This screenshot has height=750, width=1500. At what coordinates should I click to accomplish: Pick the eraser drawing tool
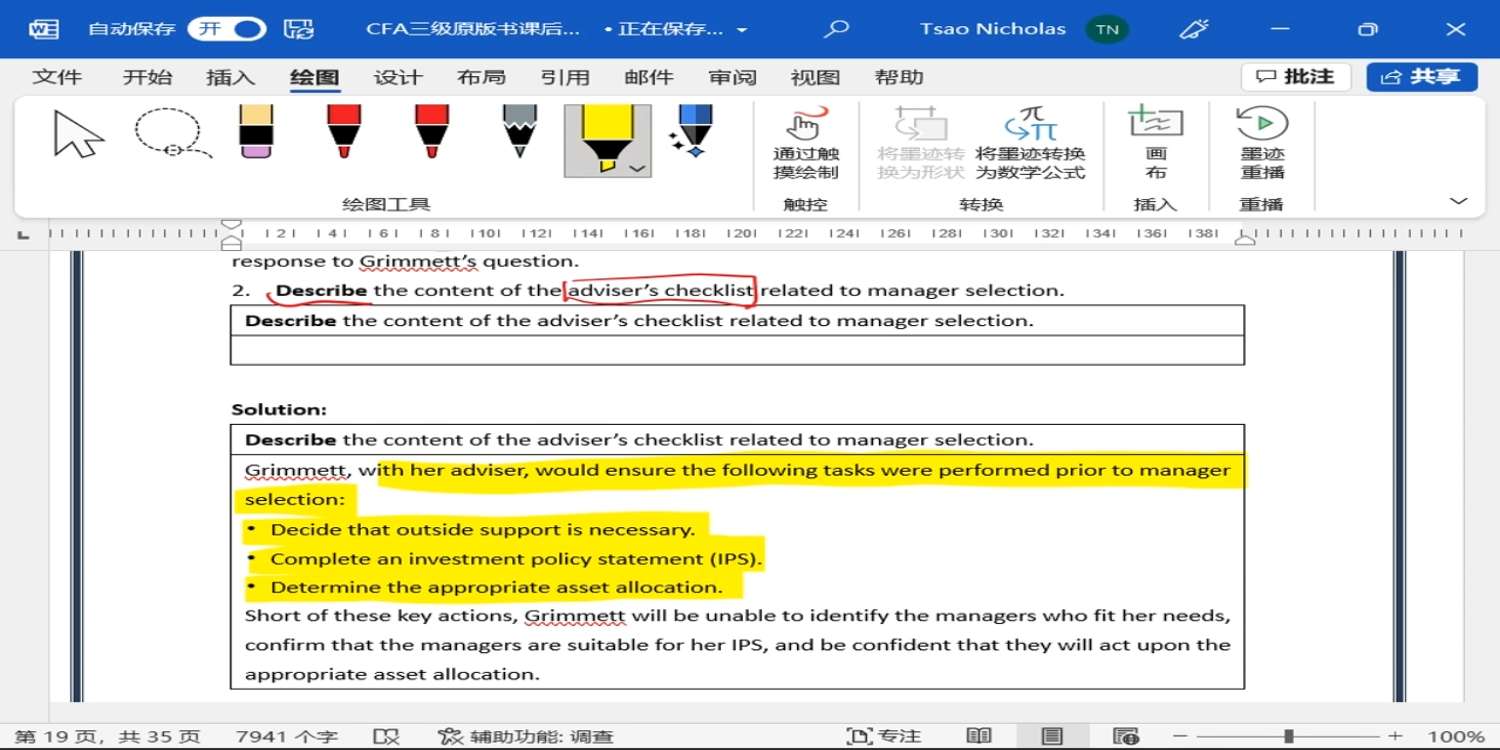tap(257, 132)
